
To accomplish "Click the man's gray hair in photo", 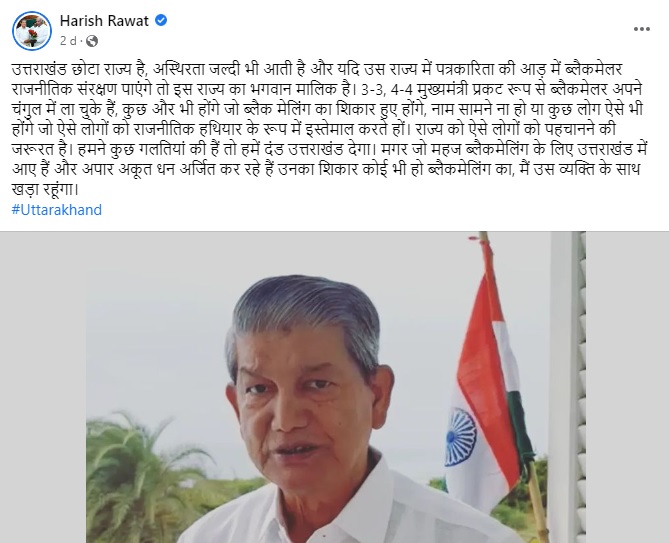I will coord(305,316).
